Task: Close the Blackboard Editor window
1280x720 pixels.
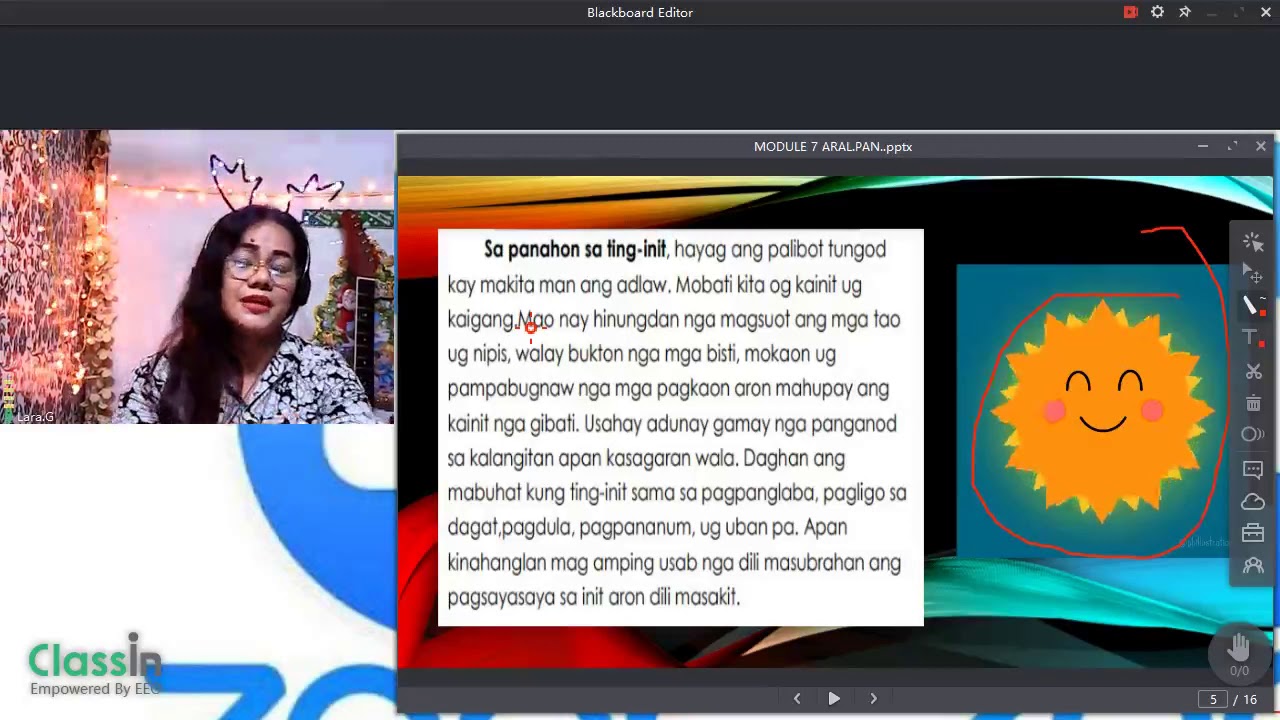Action: pyautogui.click(x=1266, y=12)
